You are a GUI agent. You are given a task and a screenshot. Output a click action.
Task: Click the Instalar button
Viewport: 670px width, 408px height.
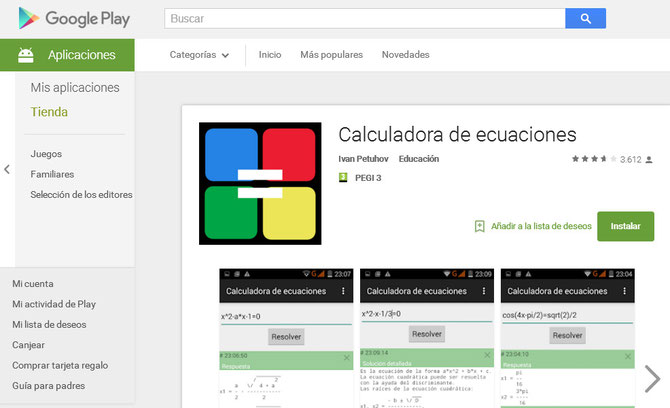point(626,226)
